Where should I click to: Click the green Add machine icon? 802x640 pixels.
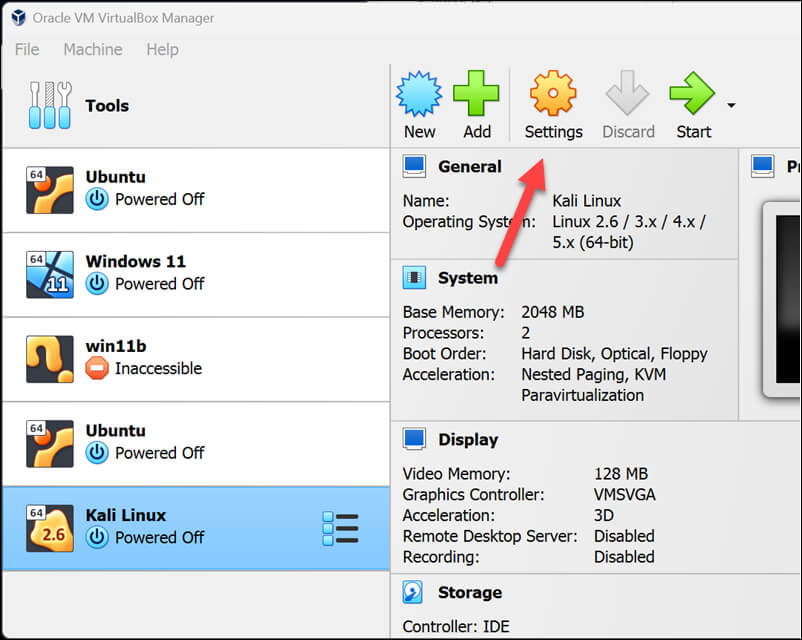(x=476, y=95)
